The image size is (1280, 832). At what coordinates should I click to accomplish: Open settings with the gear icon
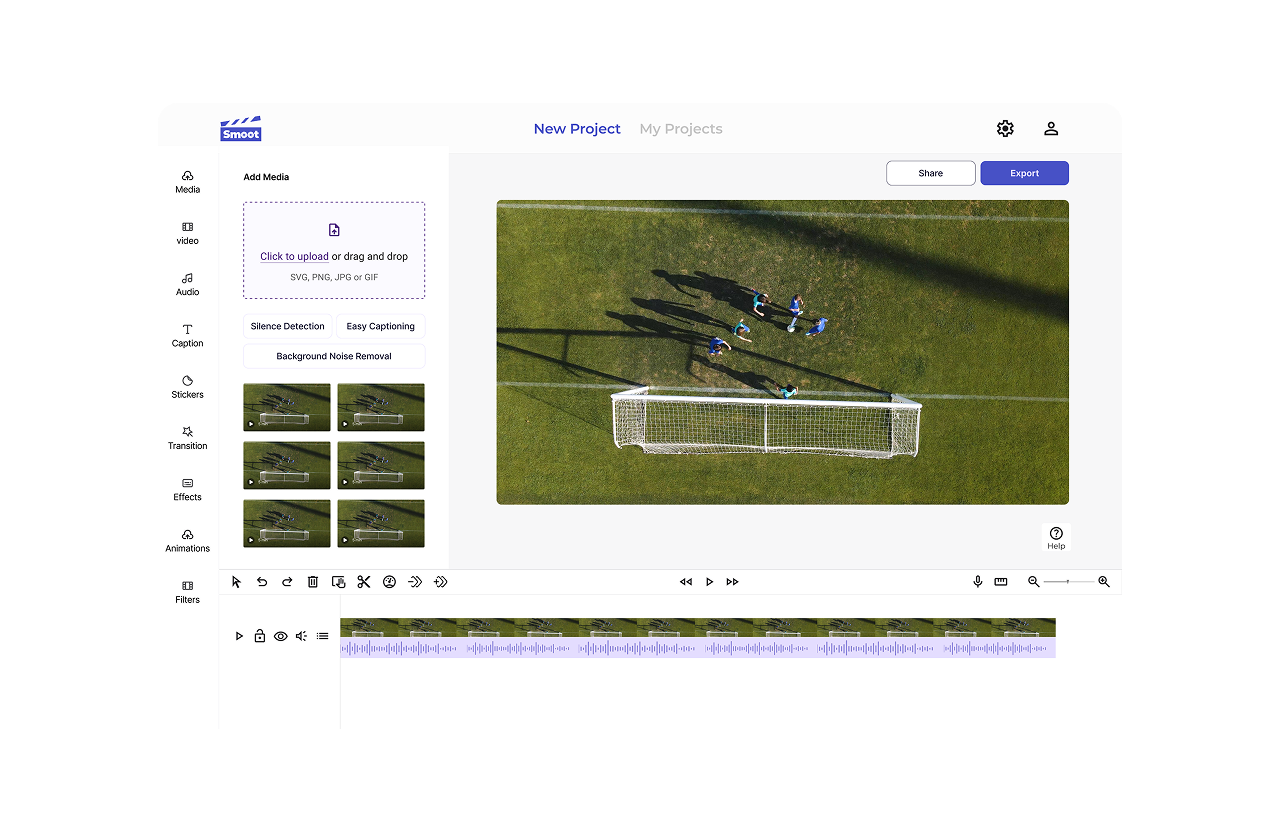[x=1005, y=129]
